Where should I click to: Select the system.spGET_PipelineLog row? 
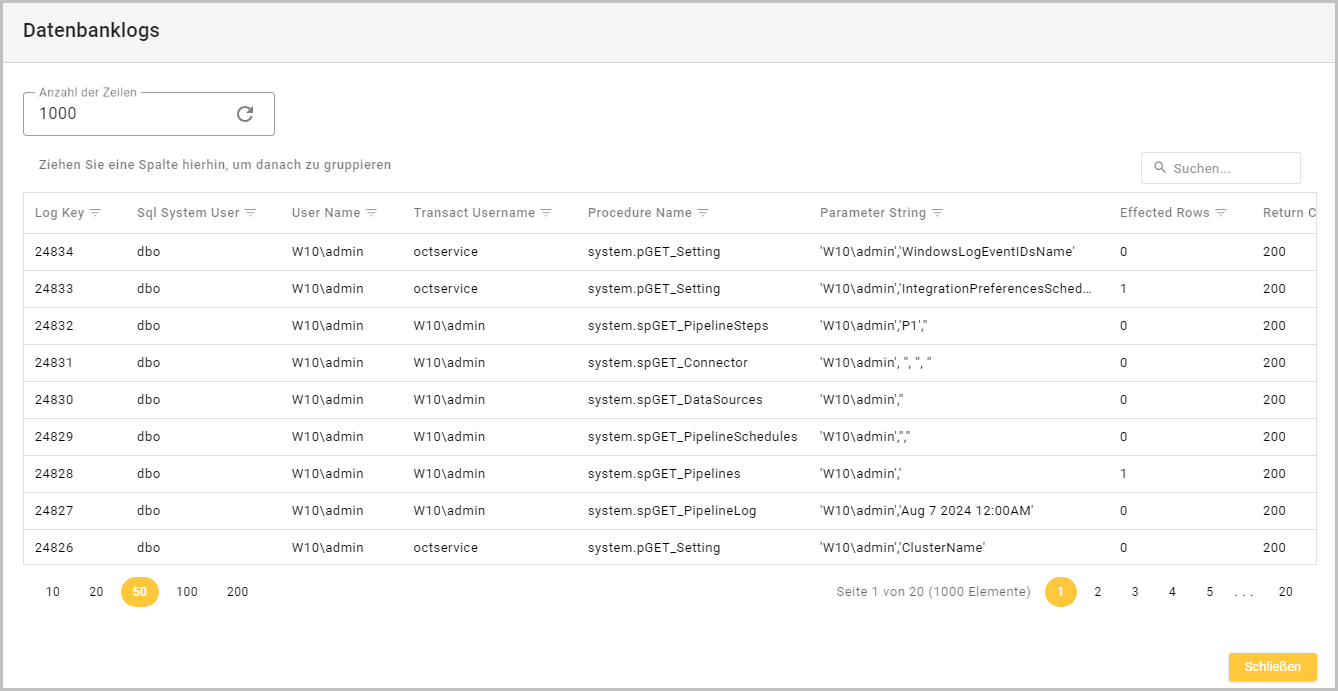coord(672,511)
